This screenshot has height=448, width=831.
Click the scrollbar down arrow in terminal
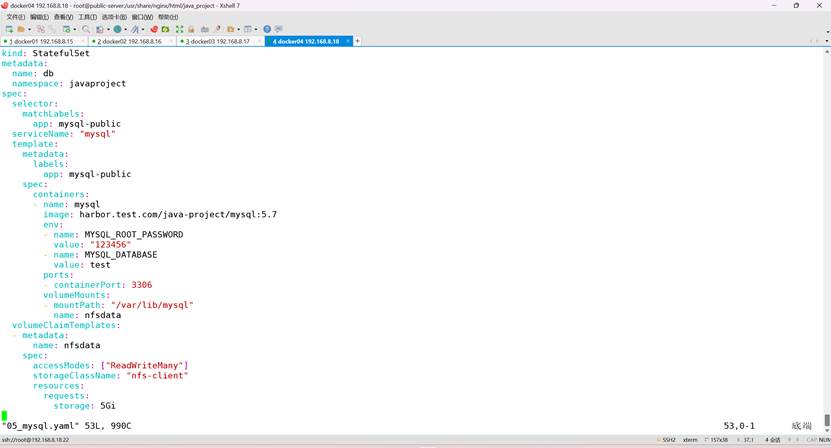click(x=827, y=430)
